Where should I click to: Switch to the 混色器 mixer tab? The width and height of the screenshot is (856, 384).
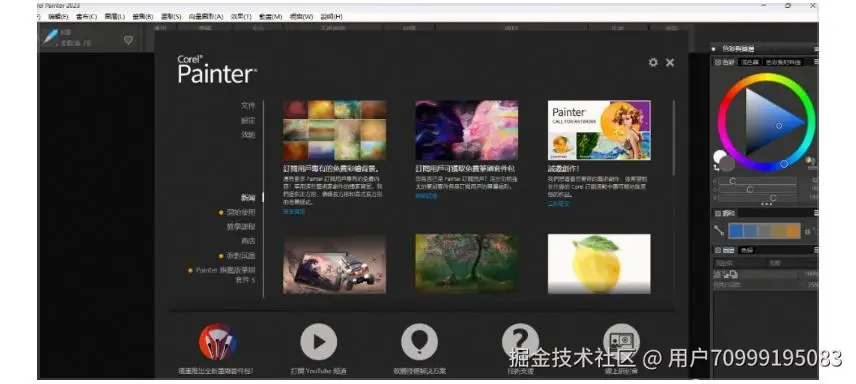click(750, 62)
